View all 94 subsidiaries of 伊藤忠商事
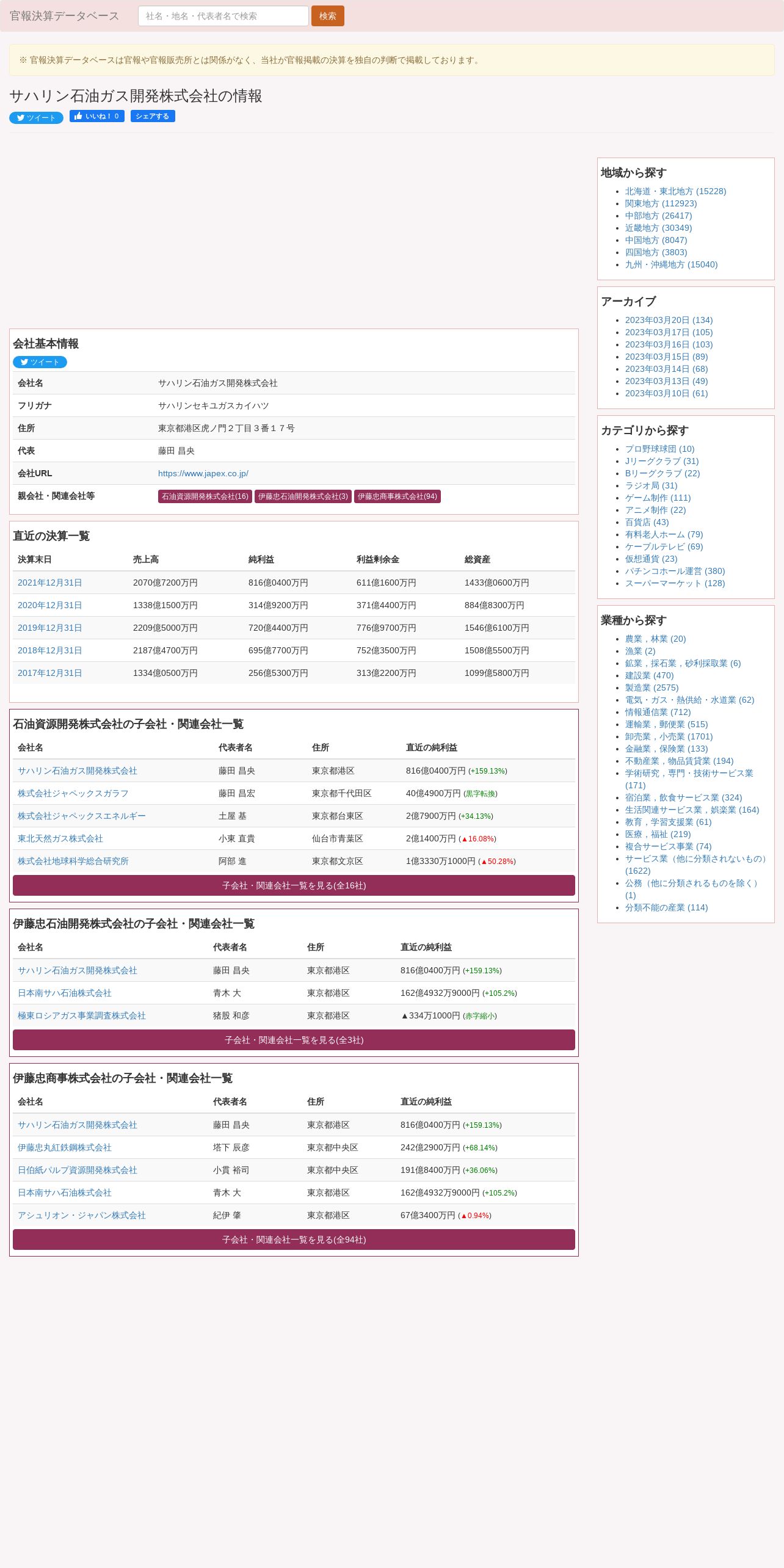This screenshot has height=1568, width=784. [x=294, y=1240]
